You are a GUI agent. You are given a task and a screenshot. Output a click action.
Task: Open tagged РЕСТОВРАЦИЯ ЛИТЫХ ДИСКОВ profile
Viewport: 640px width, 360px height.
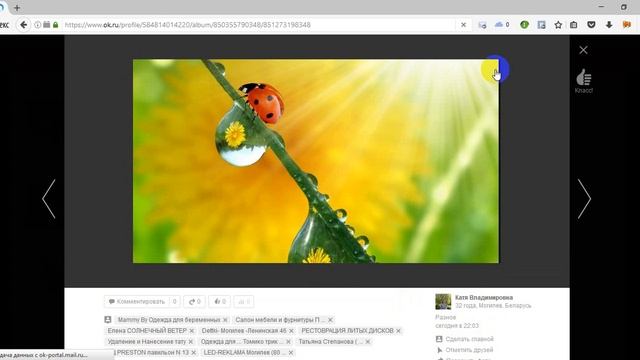tap(347, 331)
